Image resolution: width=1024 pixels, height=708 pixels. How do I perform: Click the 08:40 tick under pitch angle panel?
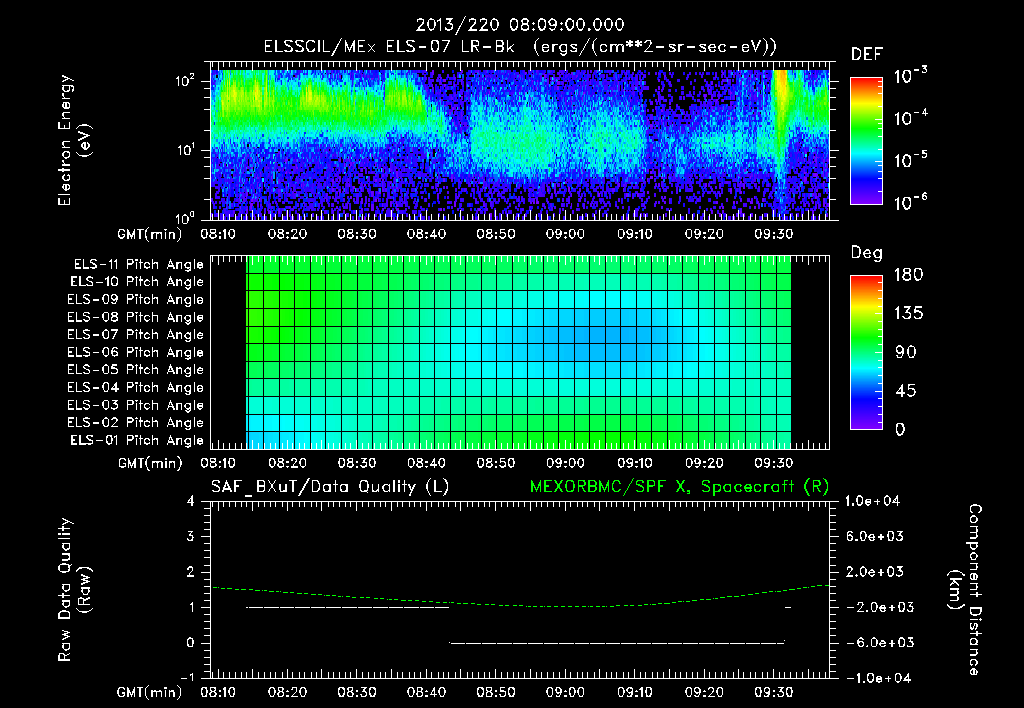pyautogui.click(x=426, y=463)
